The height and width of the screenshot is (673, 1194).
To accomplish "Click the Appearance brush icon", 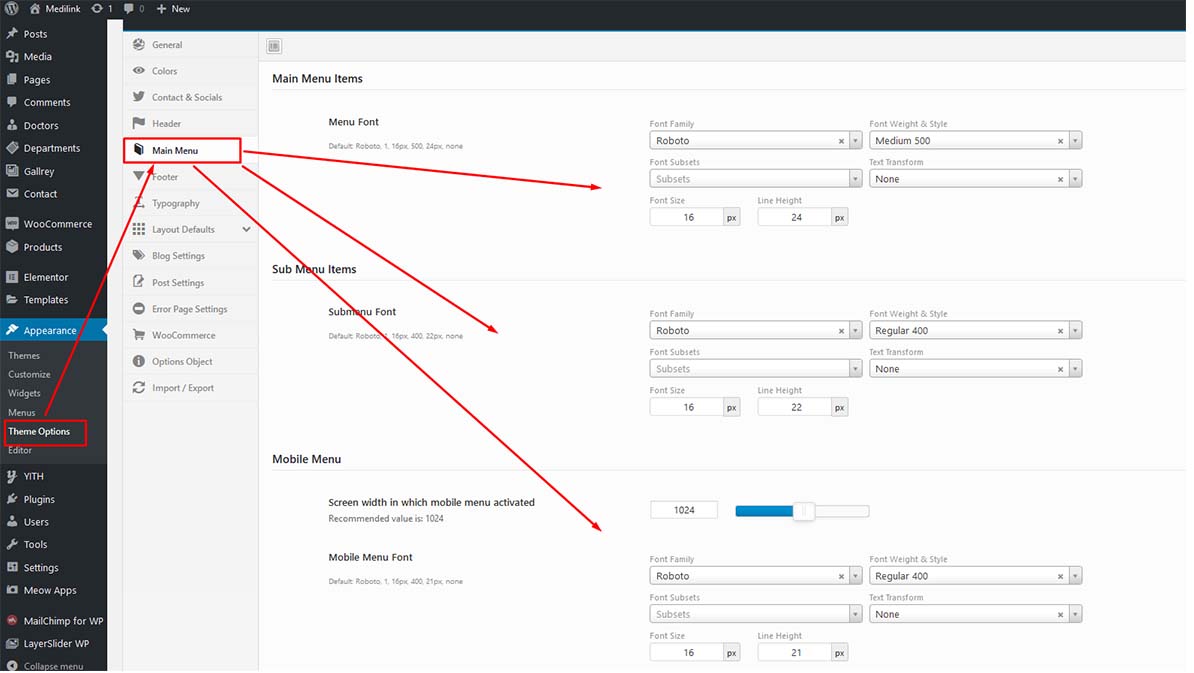I will 12,330.
